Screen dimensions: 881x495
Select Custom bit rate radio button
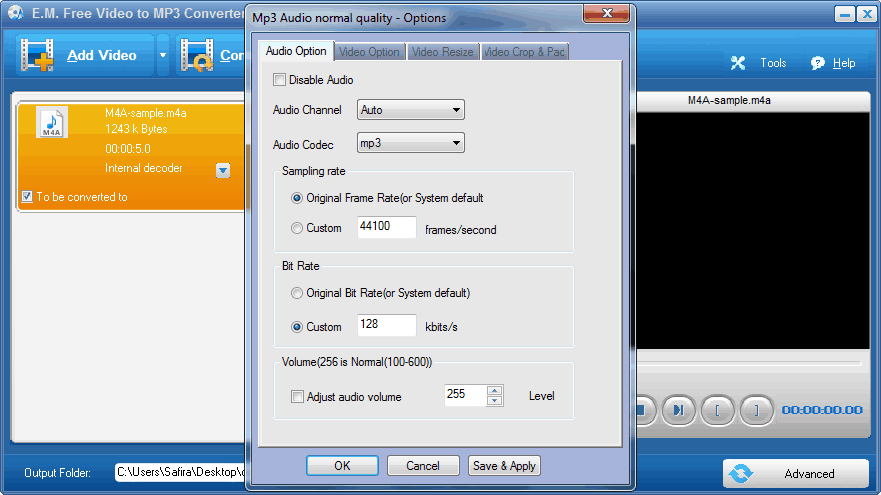tap(297, 327)
